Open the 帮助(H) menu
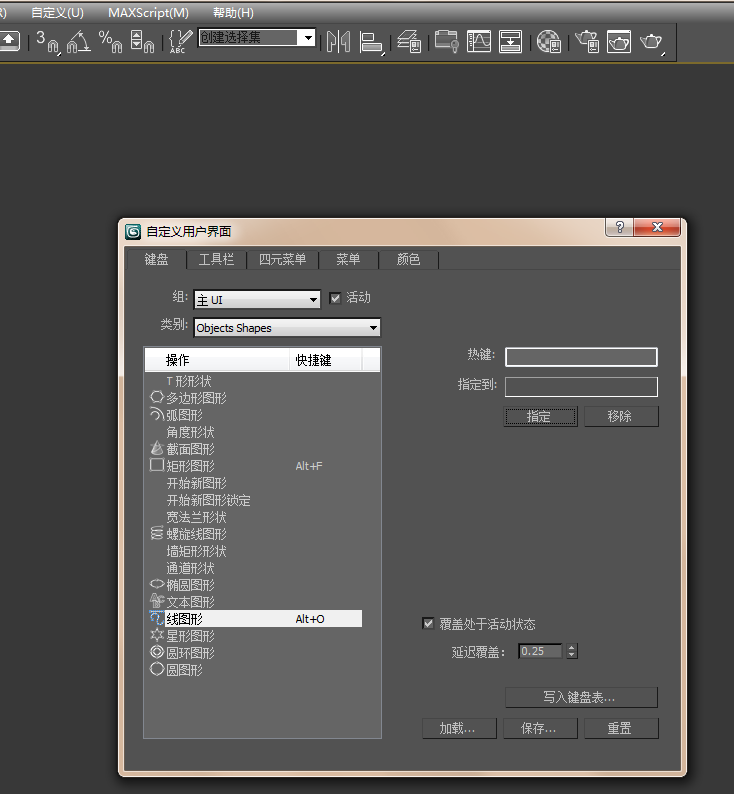The height and width of the screenshot is (794, 734). point(233,13)
